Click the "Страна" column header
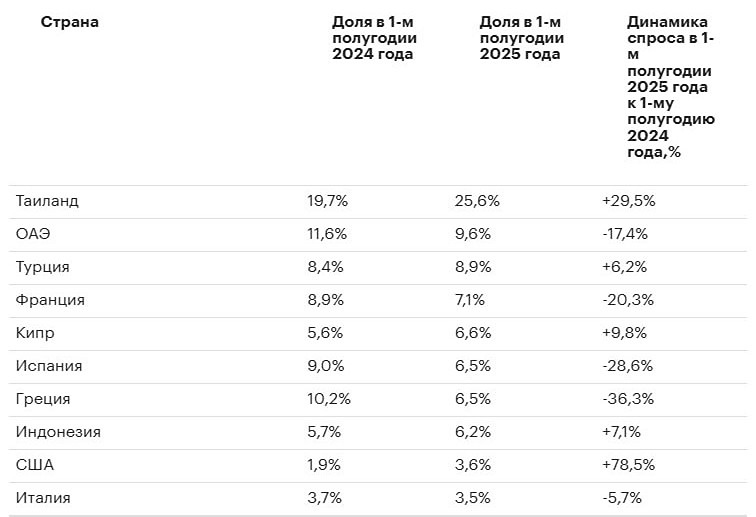Image resolution: width=756 pixels, height=517 pixels. tap(69, 22)
